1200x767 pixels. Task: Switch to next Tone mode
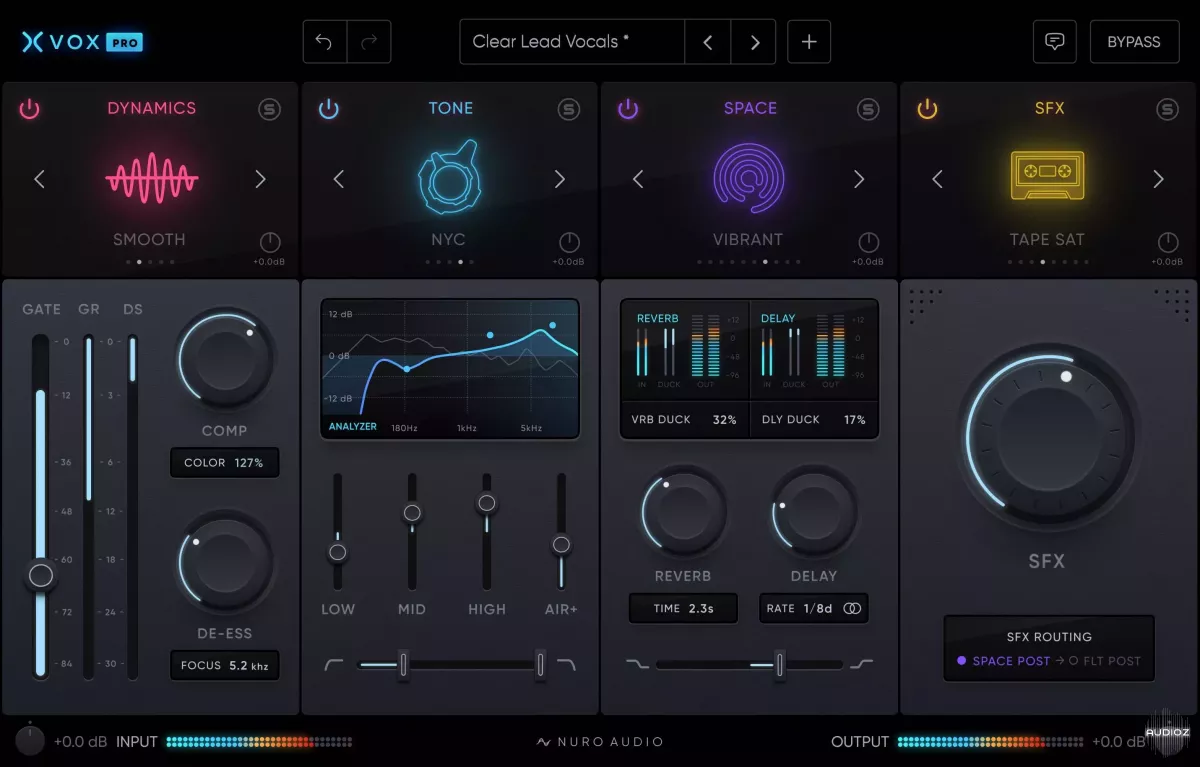coord(559,179)
